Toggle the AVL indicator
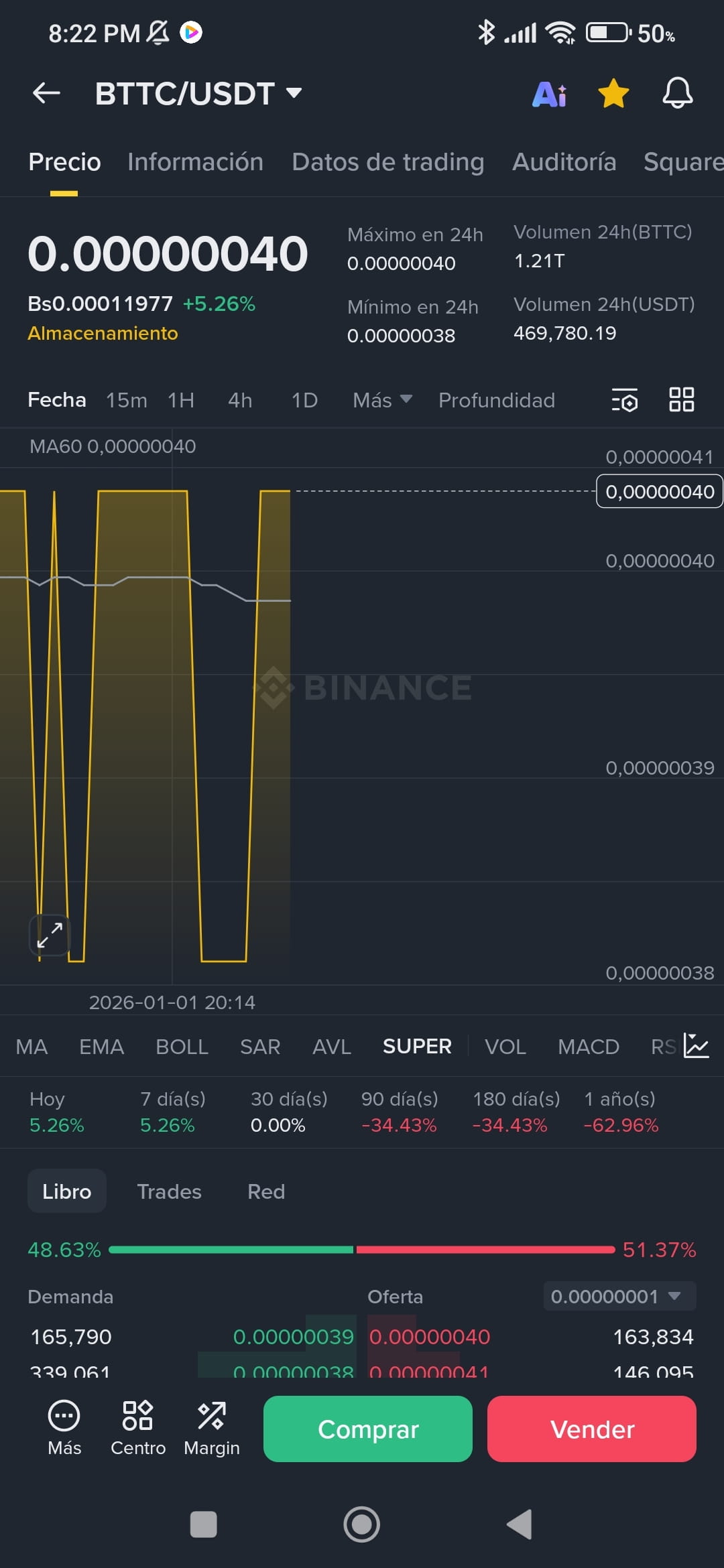This screenshot has height=1568, width=724. [x=332, y=1047]
